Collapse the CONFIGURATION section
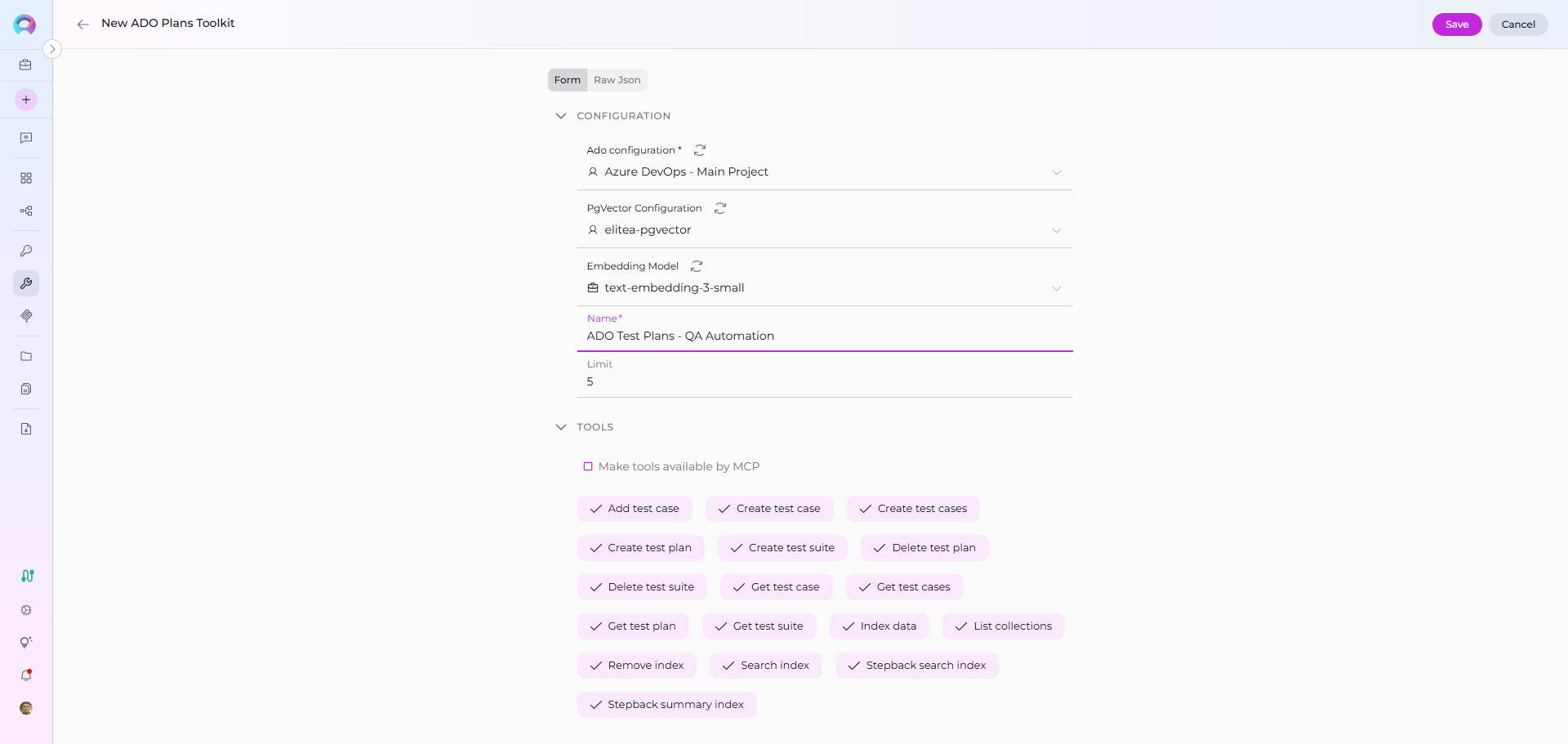 pos(561,116)
